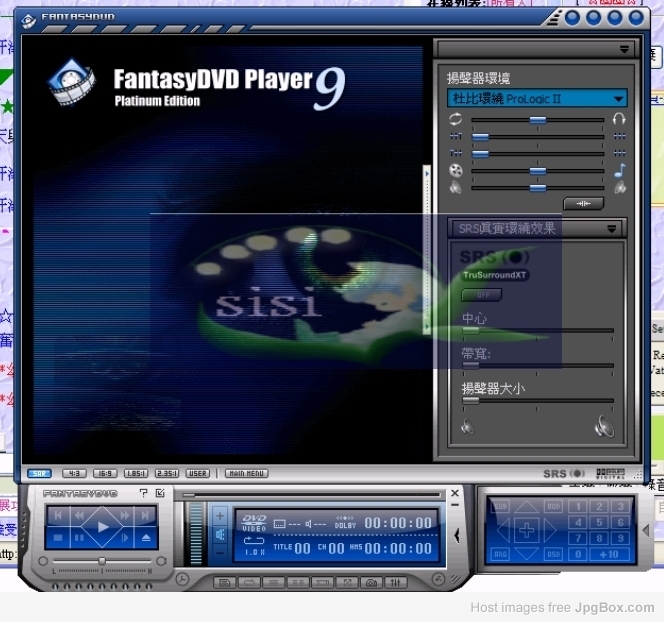Select the 1.85:1 aspect ratio
Image resolution: width=664 pixels, height=622 pixels.
[136, 473]
